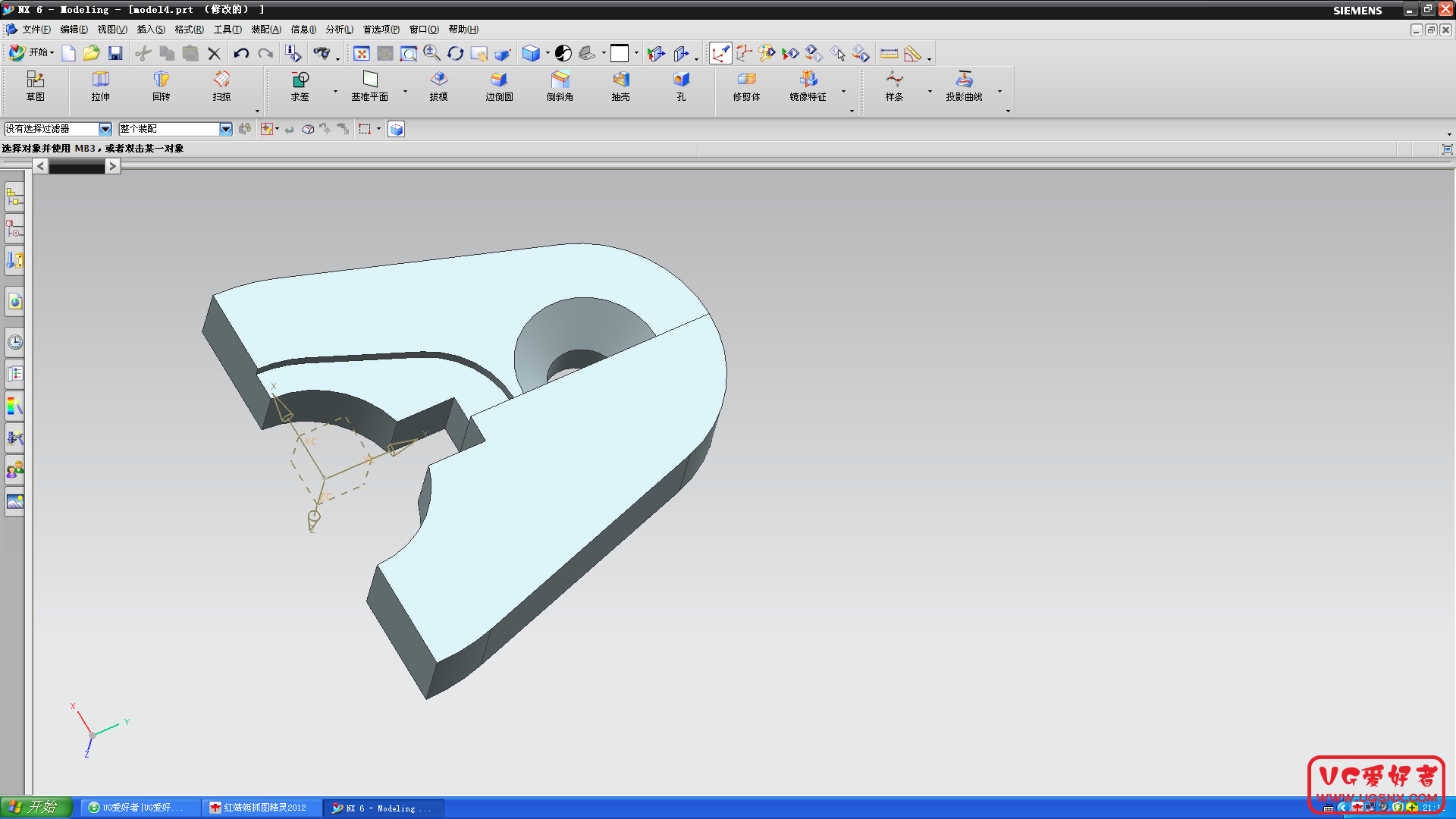This screenshot has width=1456, height=819.
Task: Click the Measure Angle icon
Action: click(913, 53)
